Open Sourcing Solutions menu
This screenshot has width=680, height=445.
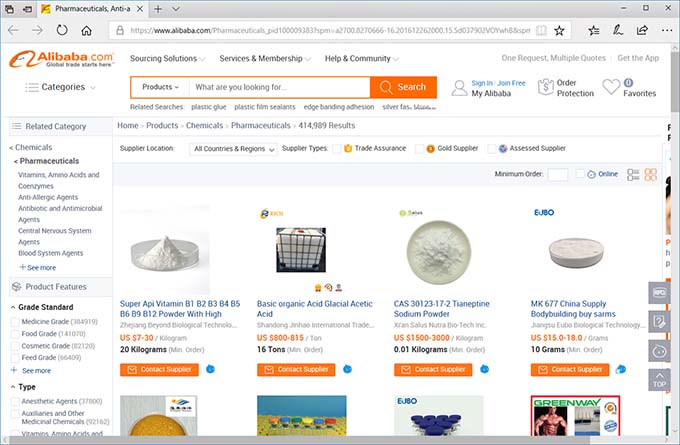(167, 58)
